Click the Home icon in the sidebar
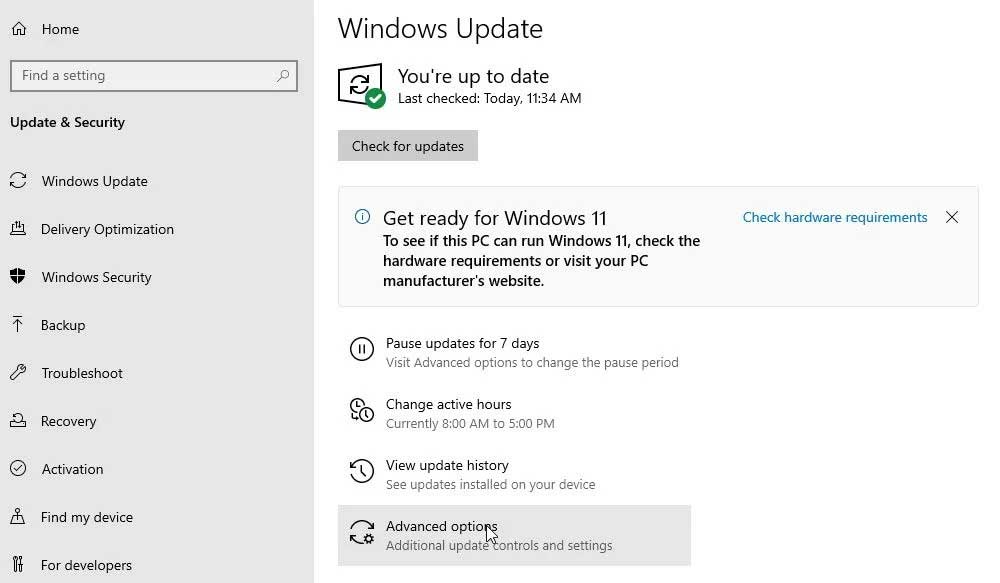The image size is (1000, 583). click(x=20, y=29)
